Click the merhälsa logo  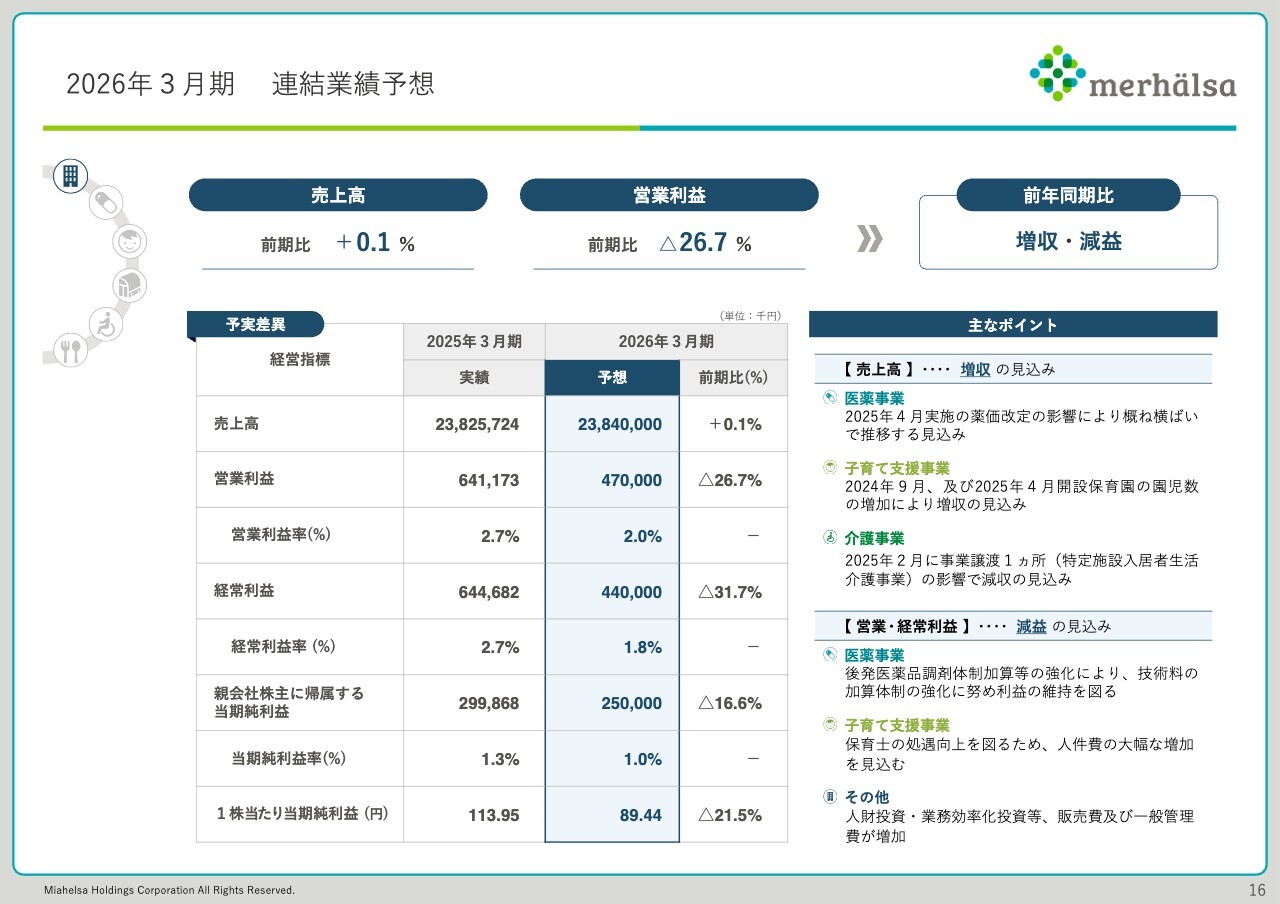(1132, 74)
